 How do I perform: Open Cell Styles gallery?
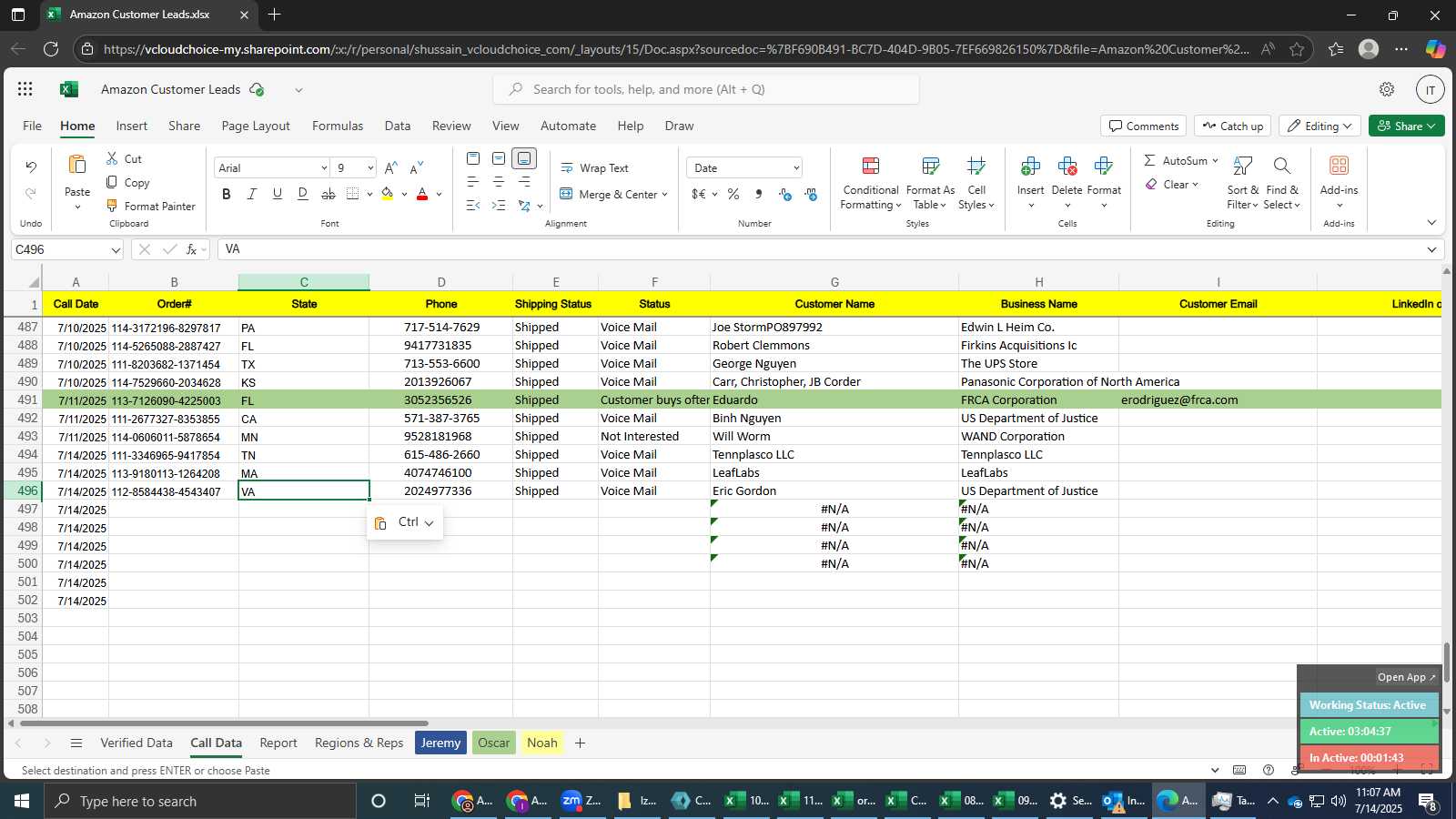(x=976, y=183)
